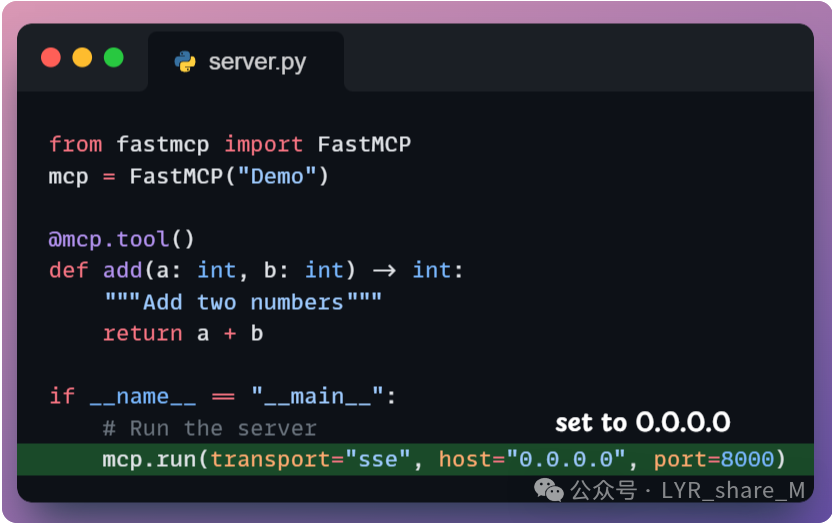Click the transport="sse" argument
Viewport: 832px width, 523px height.
[310, 459]
